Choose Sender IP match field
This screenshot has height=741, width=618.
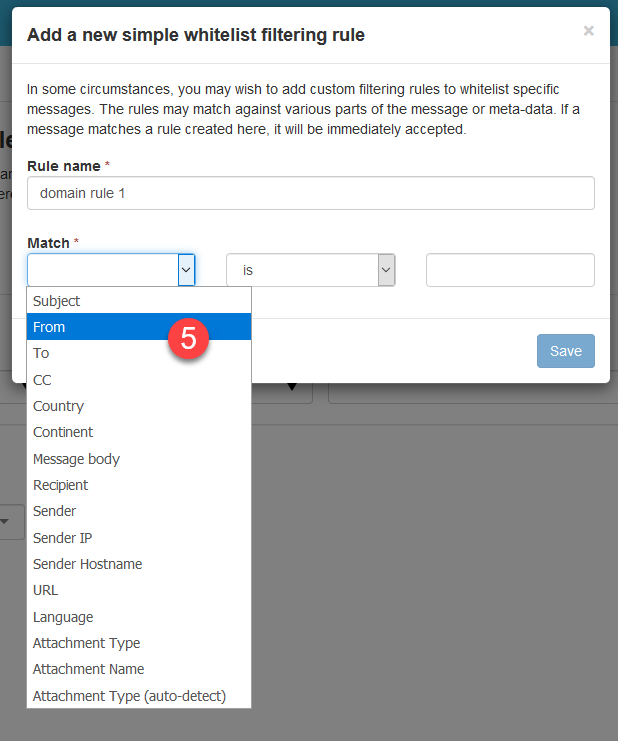pyautogui.click(x=62, y=538)
